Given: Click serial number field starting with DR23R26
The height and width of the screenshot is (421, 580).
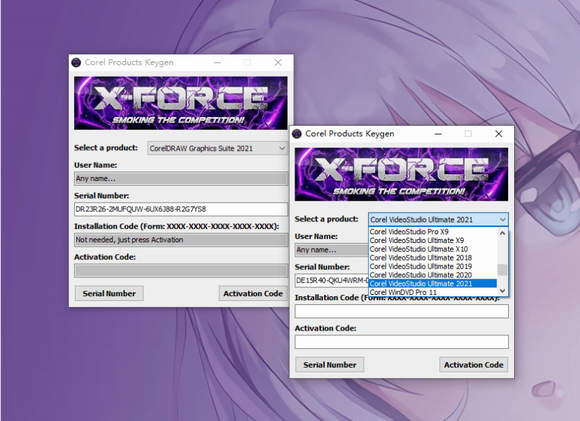Looking at the screenshot, I should 181,209.
